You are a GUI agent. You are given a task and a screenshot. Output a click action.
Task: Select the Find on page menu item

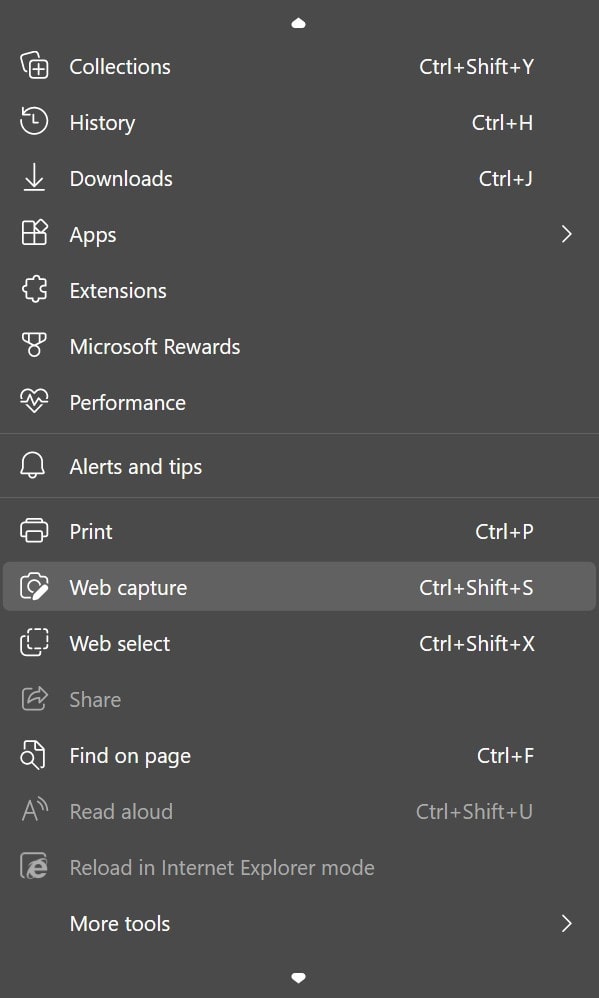click(129, 755)
